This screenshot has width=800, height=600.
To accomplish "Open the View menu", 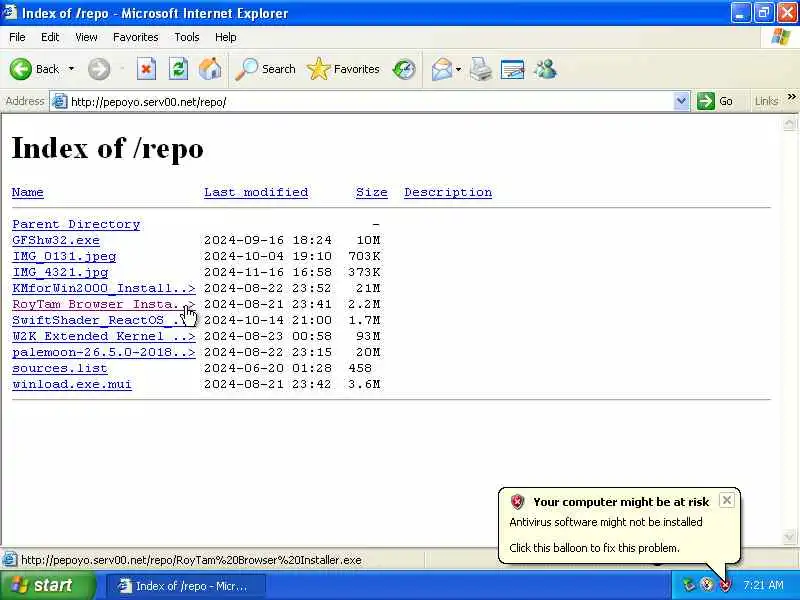I will 86,37.
